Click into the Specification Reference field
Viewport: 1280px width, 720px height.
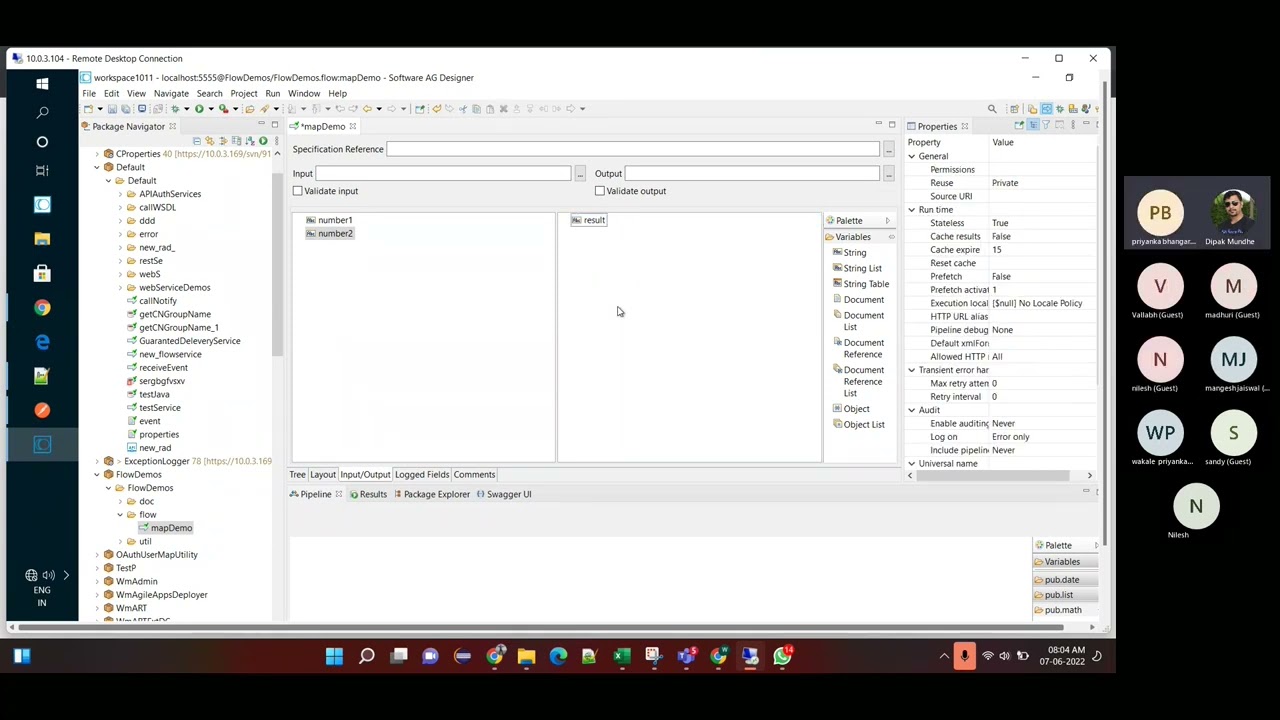(633, 149)
